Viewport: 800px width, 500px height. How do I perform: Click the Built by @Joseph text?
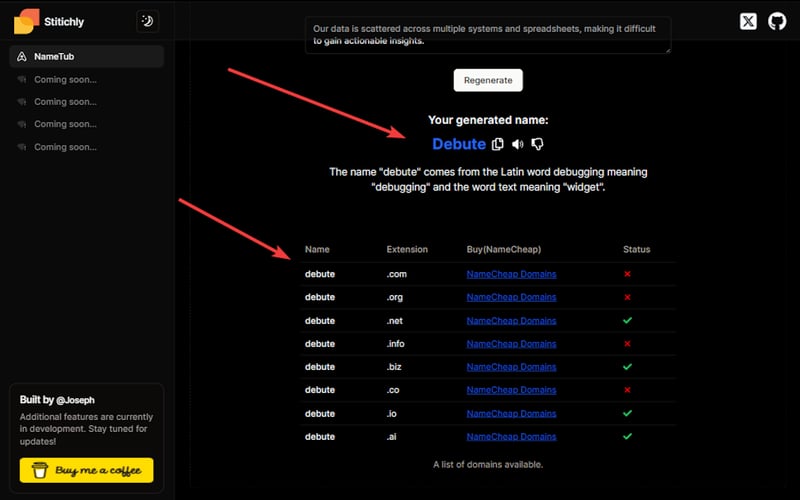point(57,400)
